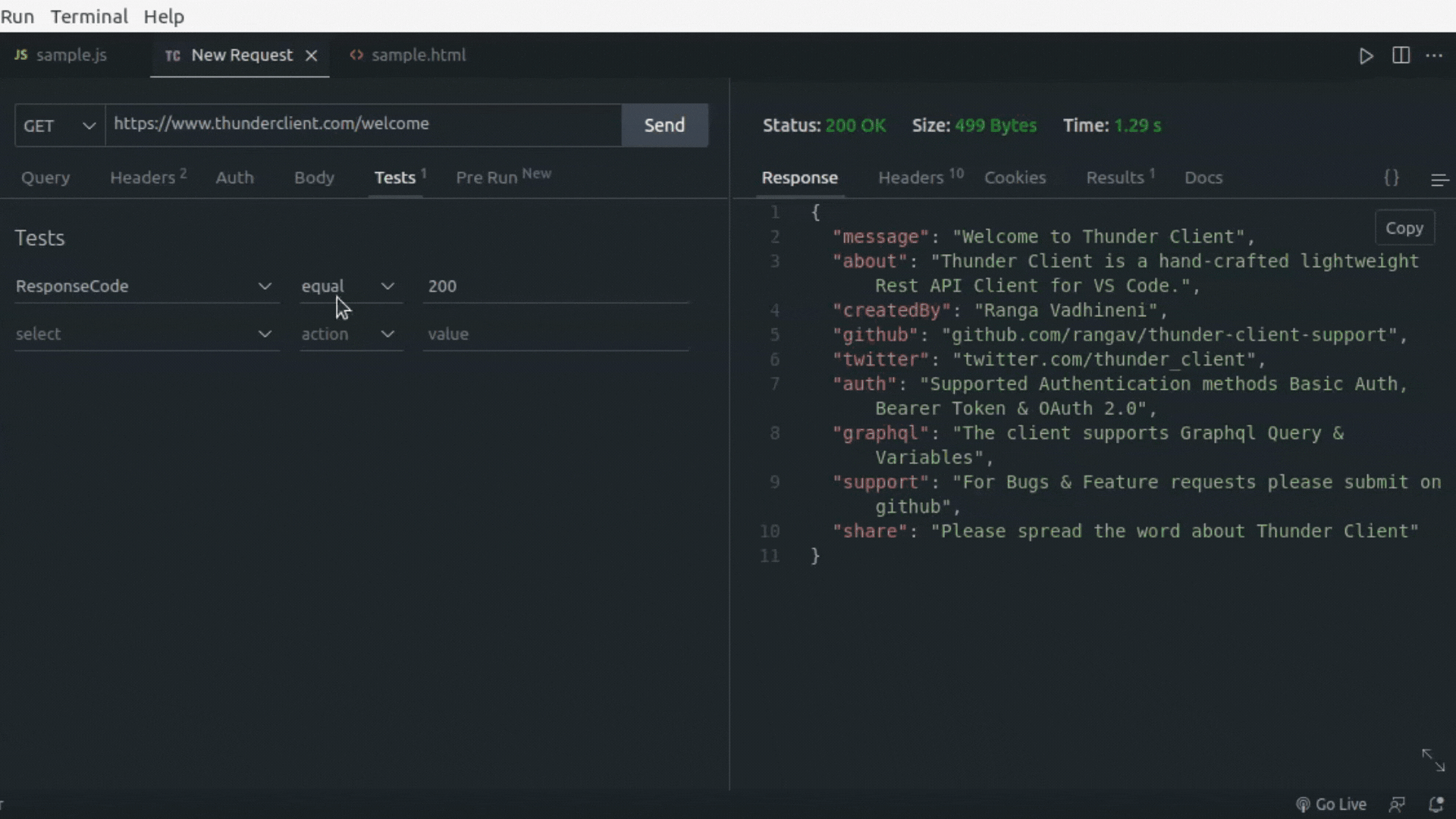This screenshot has height=819, width=1456.
Task: Open the response Headers tab
Action: (x=920, y=177)
